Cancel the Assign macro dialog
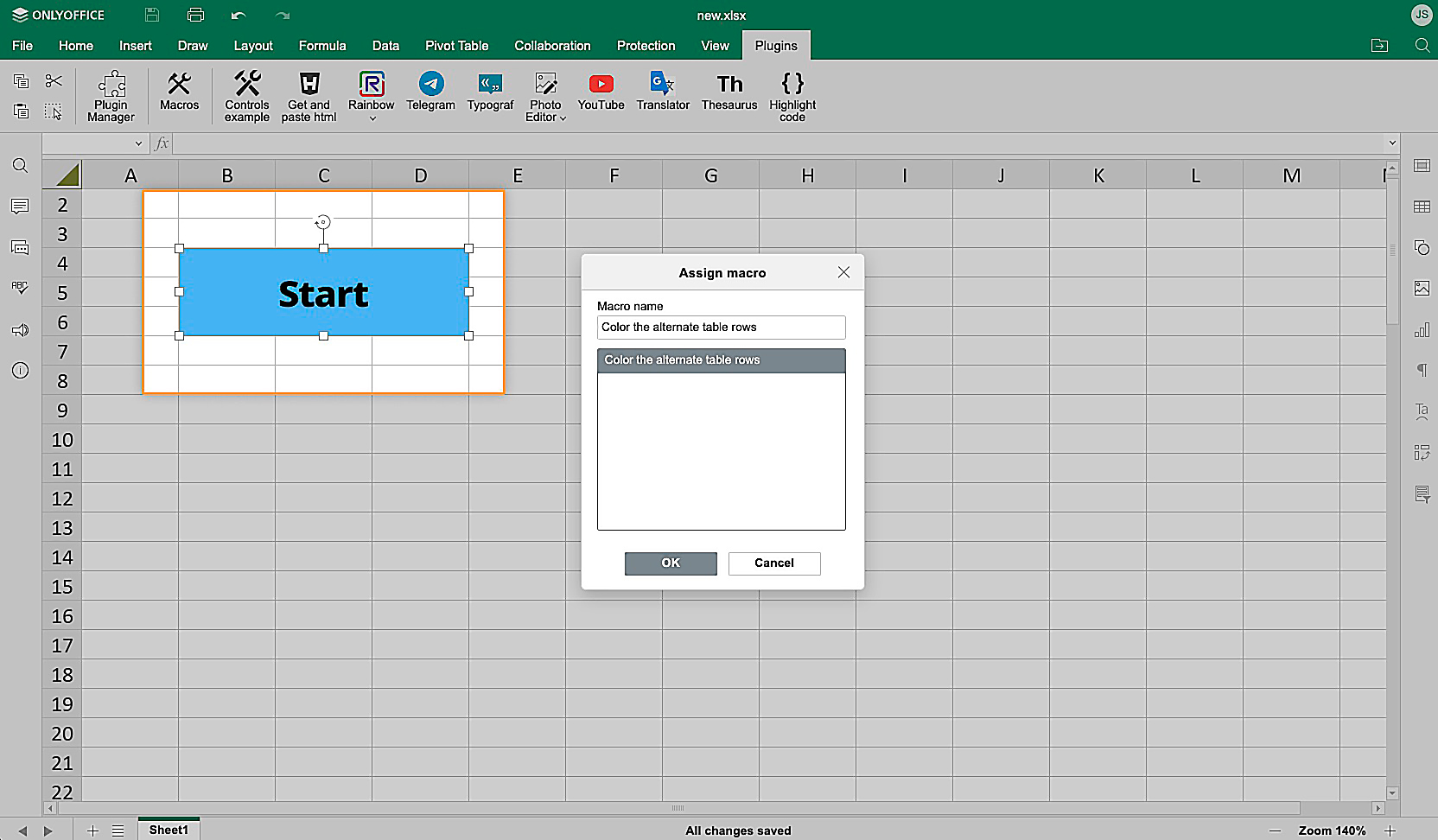The height and width of the screenshot is (840, 1438). coord(774,563)
